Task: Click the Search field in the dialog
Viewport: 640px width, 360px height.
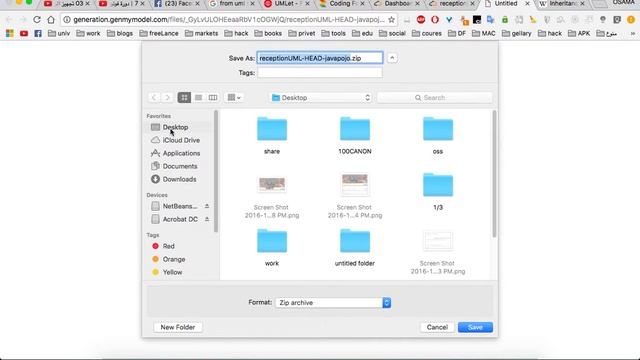Action: click(x=434, y=98)
